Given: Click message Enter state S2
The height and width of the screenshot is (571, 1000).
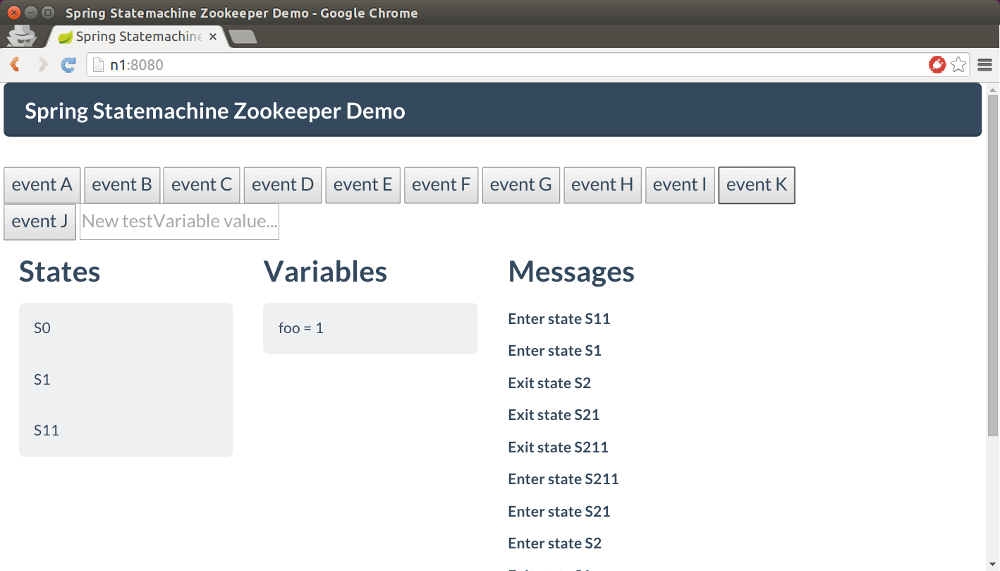Looking at the screenshot, I should coord(555,544).
